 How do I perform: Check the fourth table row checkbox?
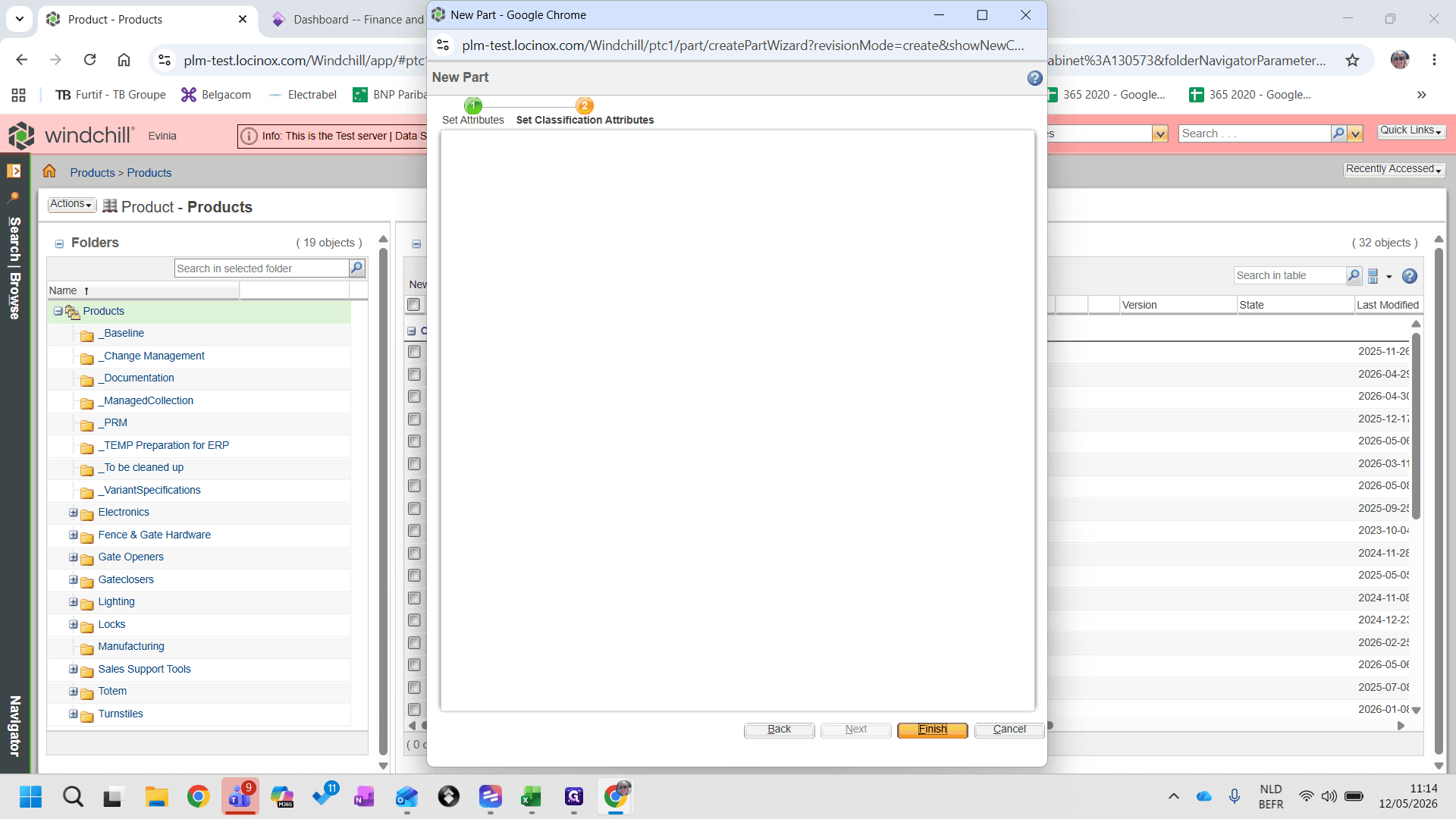click(x=414, y=419)
